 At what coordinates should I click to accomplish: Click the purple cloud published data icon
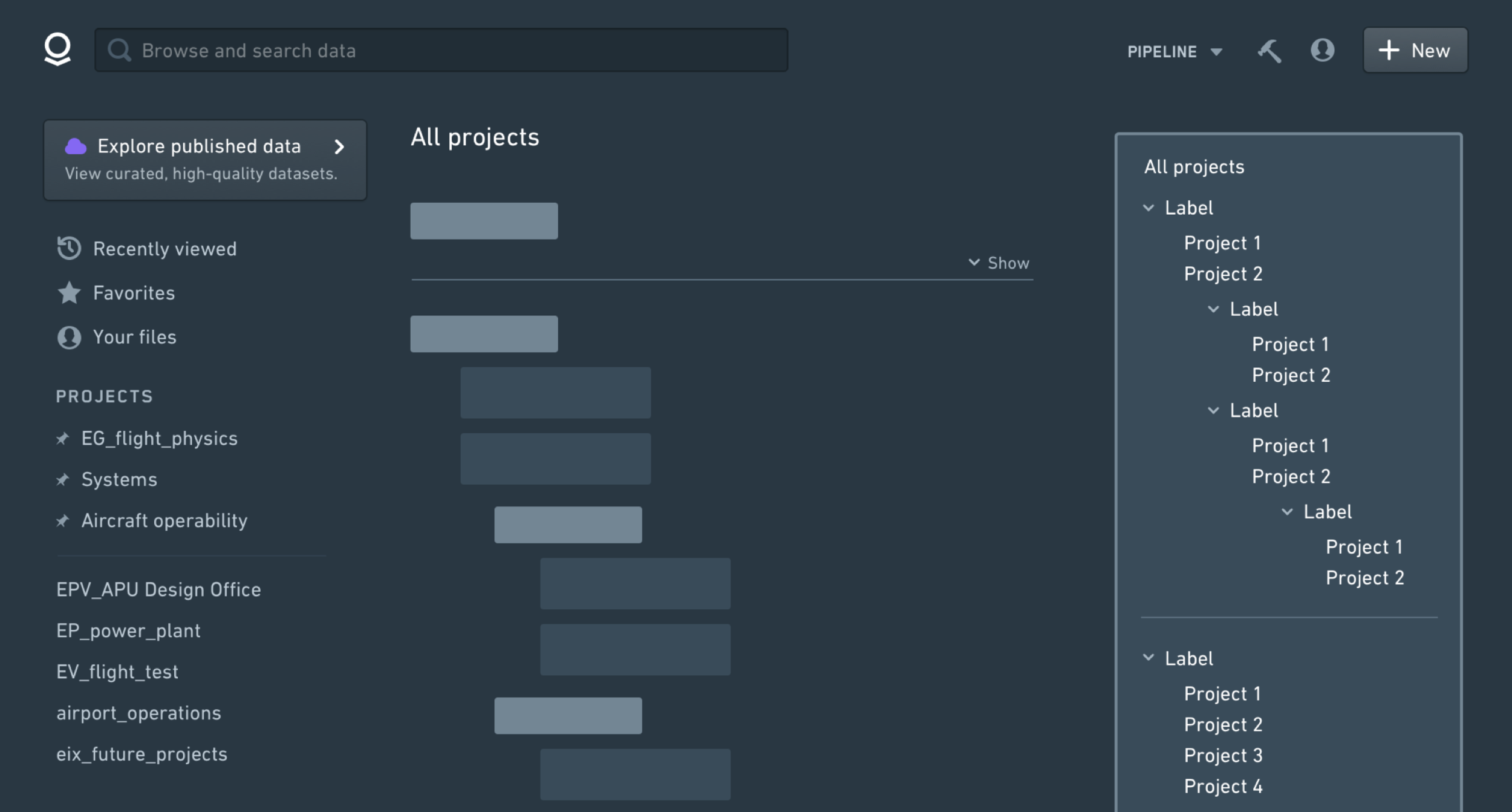[x=76, y=146]
